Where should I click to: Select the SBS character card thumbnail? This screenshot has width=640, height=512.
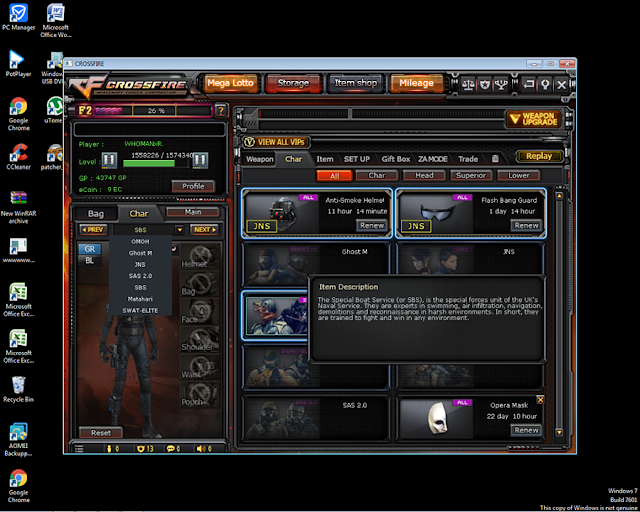coord(276,315)
